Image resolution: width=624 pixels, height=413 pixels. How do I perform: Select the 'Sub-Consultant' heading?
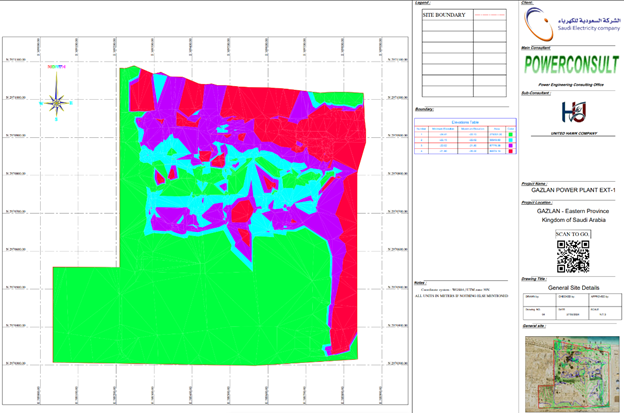536,93
